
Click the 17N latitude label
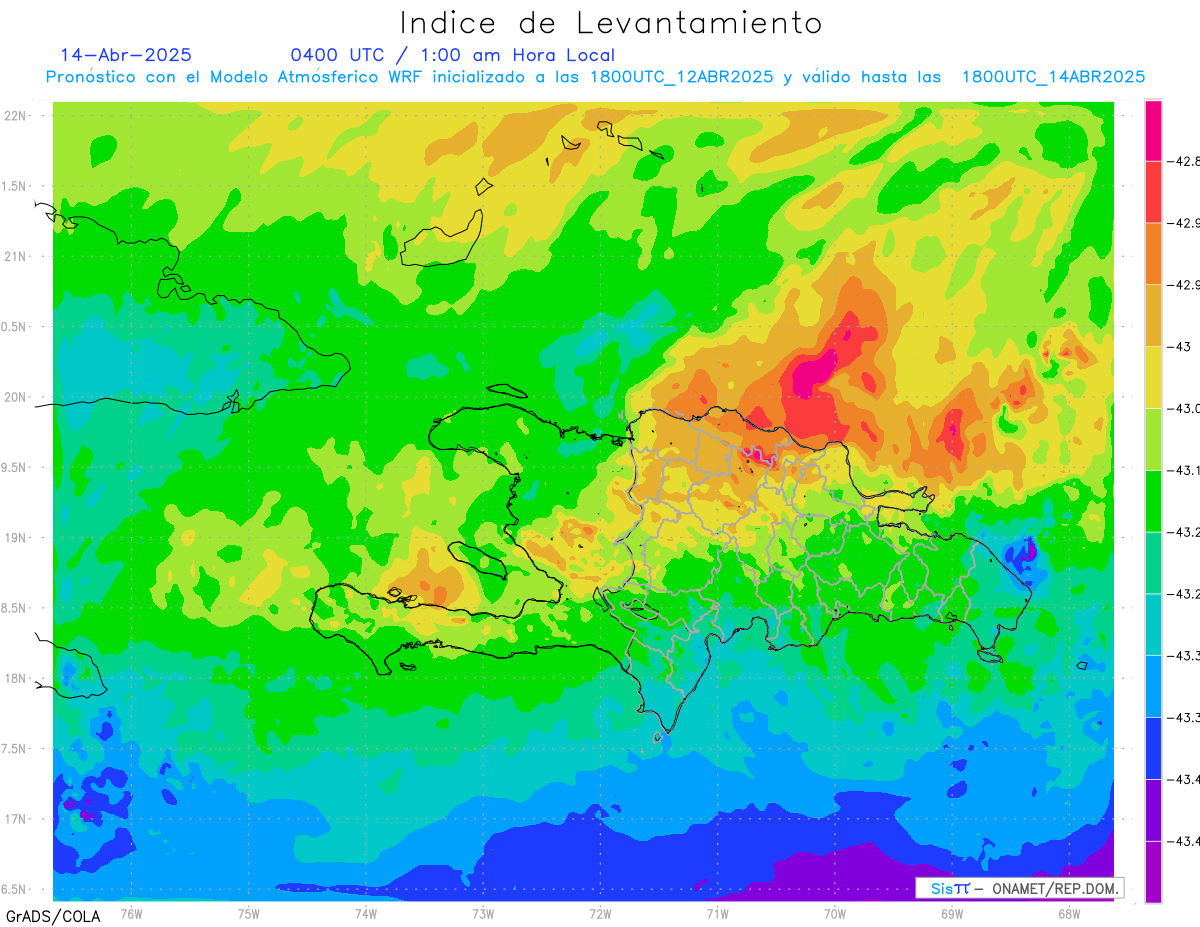[x=14, y=819]
